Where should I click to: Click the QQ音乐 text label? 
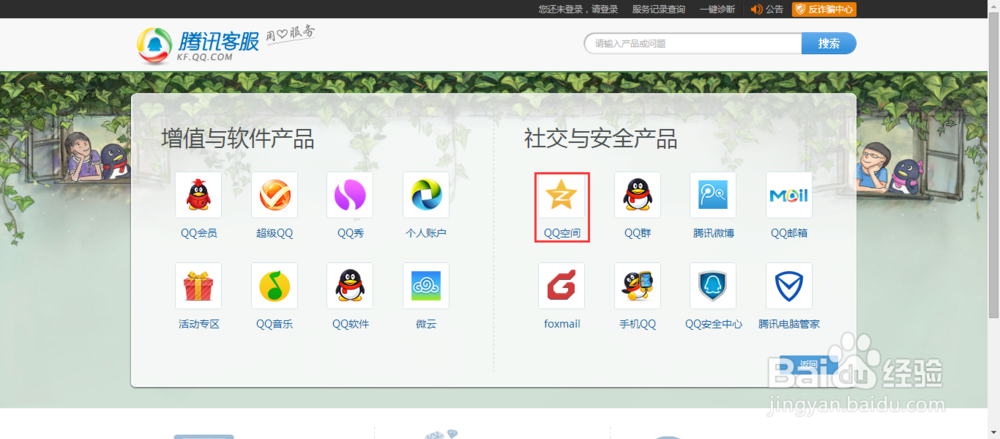pyautogui.click(x=274, y=324)
